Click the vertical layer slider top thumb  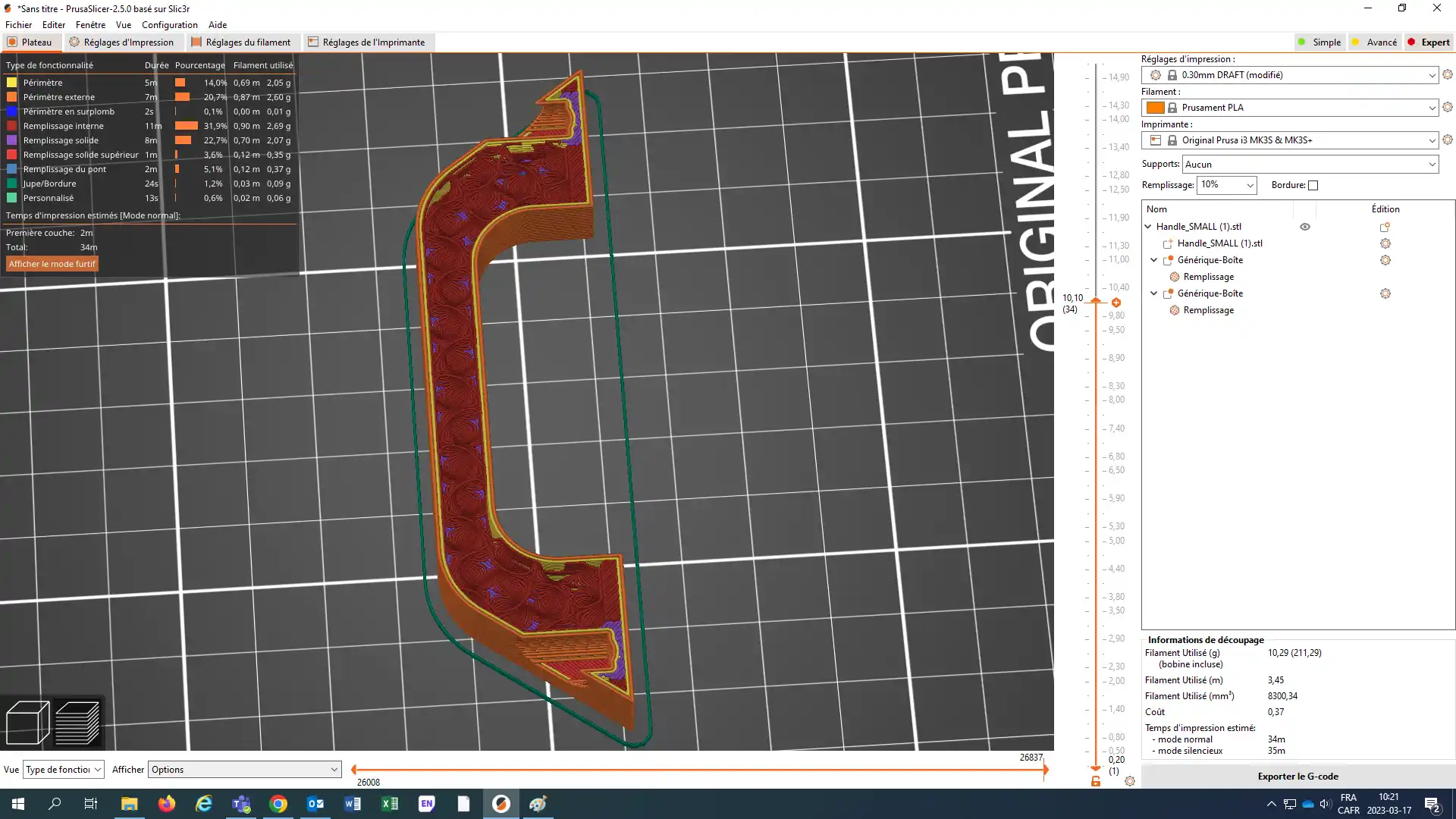pos(1096,301)
